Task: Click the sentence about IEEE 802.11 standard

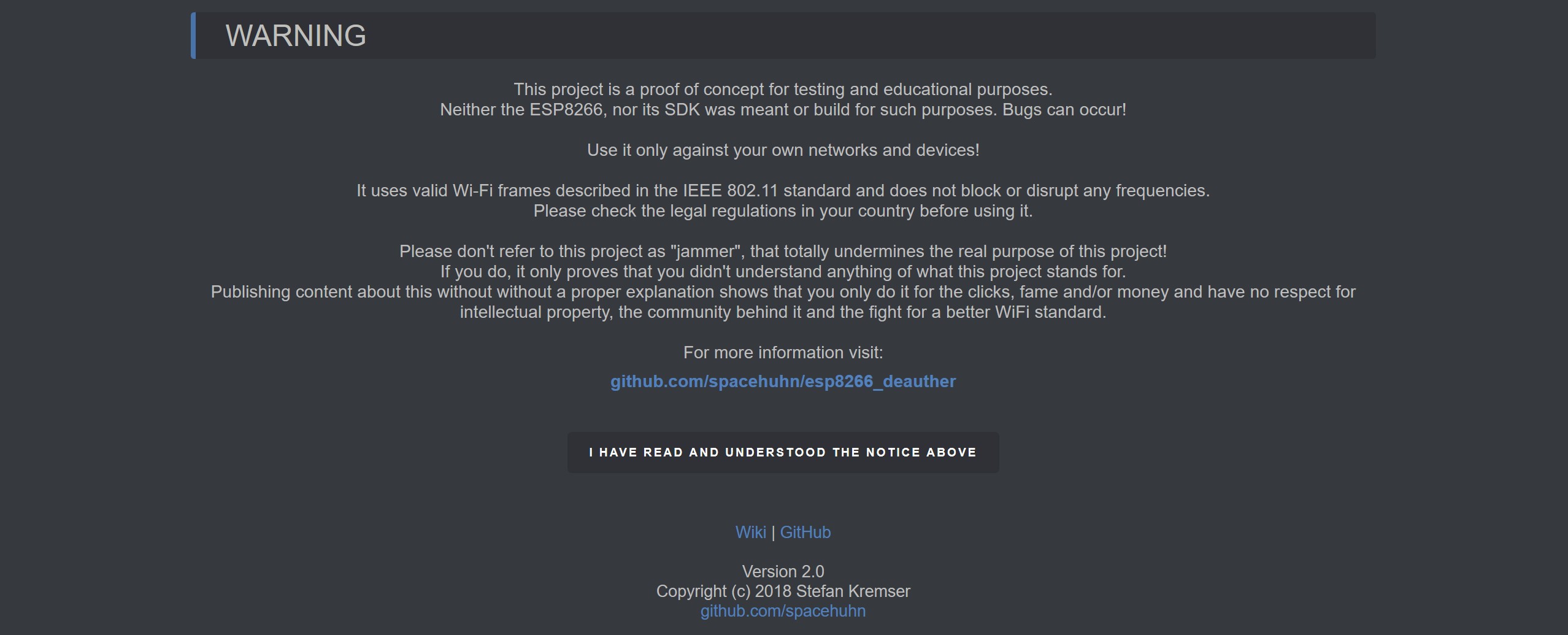Action: (783, 191)
